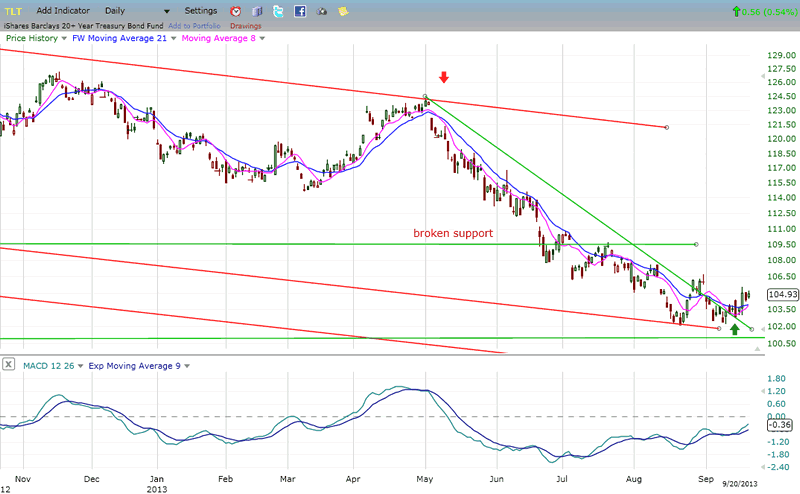Click the yellow sticky note icon
The image size is (800, 494).
[343, 11]
